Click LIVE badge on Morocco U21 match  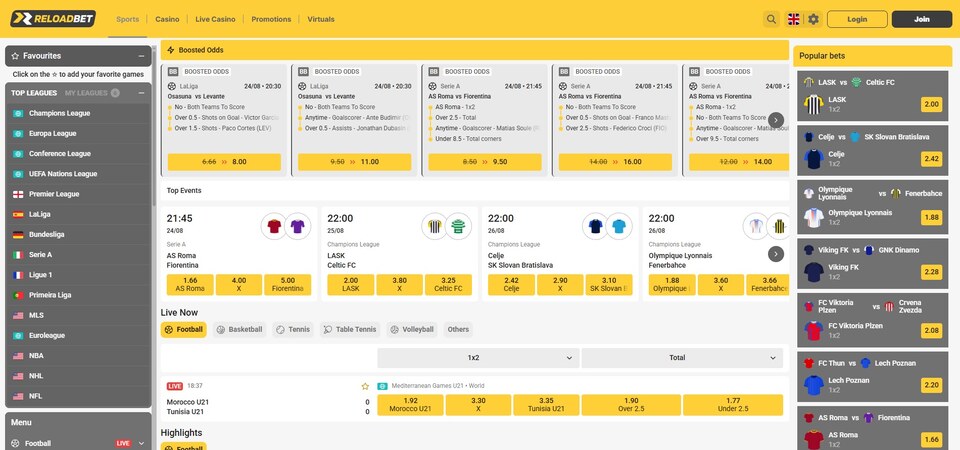click(175, 386)
